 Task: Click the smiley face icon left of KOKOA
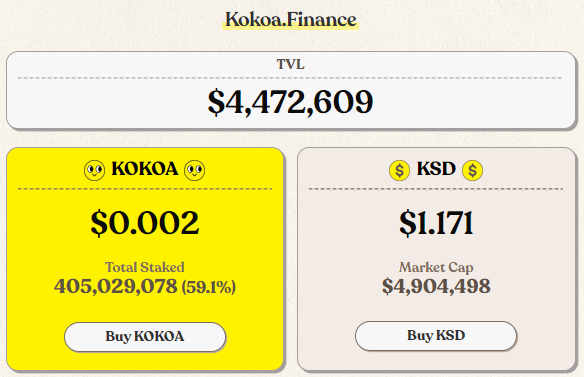(x=94, y=170)
